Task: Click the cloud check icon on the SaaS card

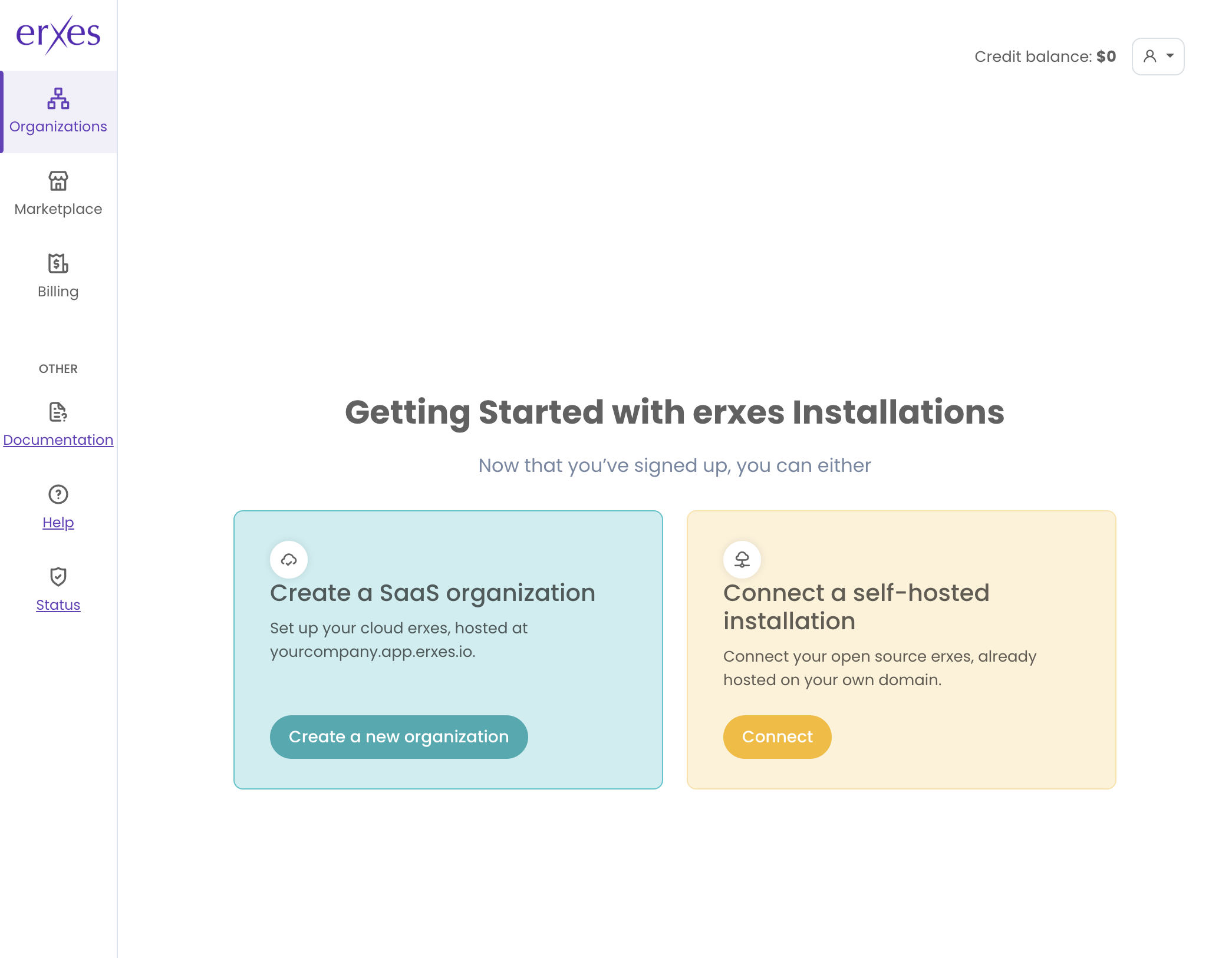Action: (x=289, y=560)
